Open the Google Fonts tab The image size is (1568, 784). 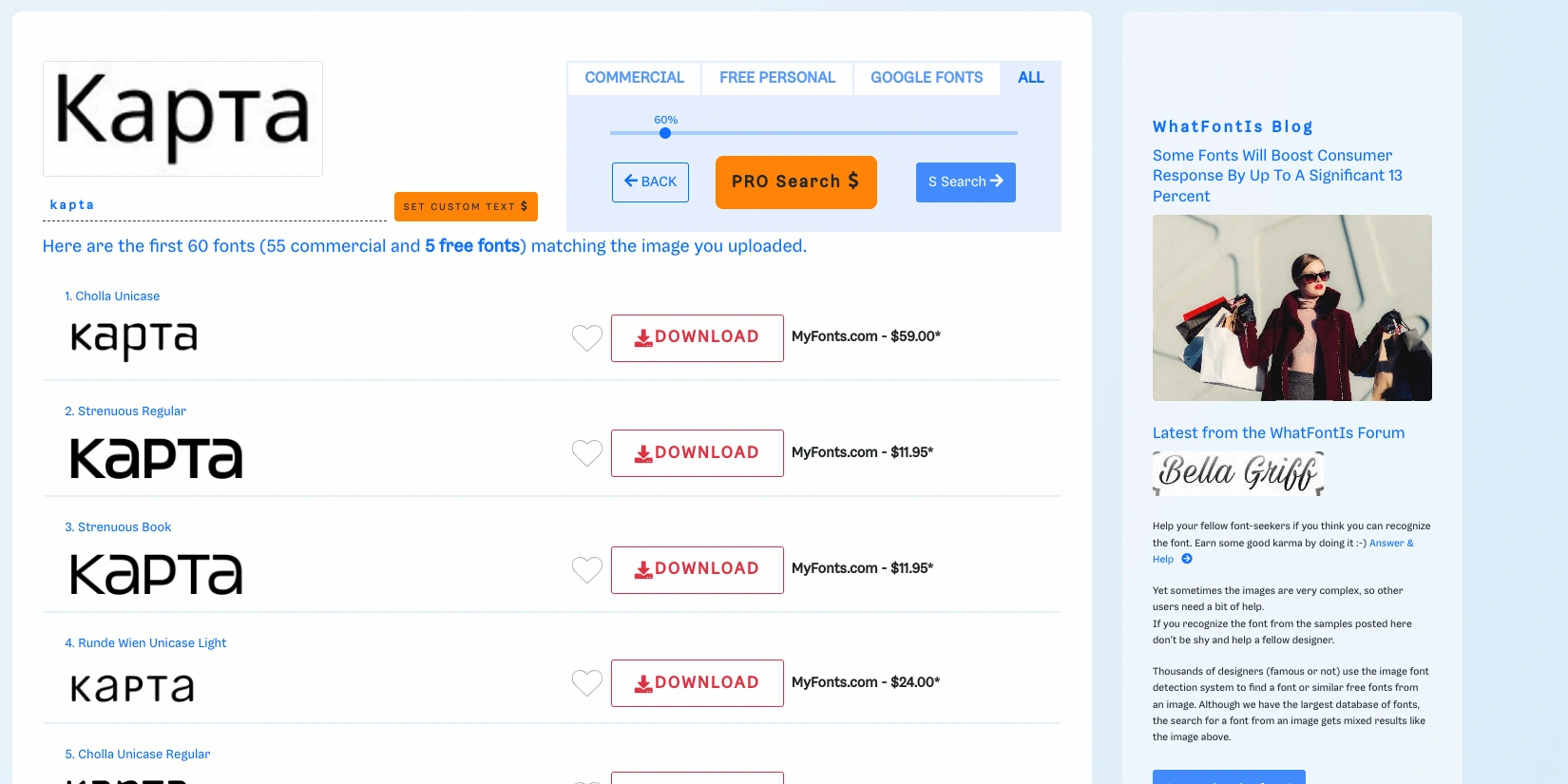point(927,78)
